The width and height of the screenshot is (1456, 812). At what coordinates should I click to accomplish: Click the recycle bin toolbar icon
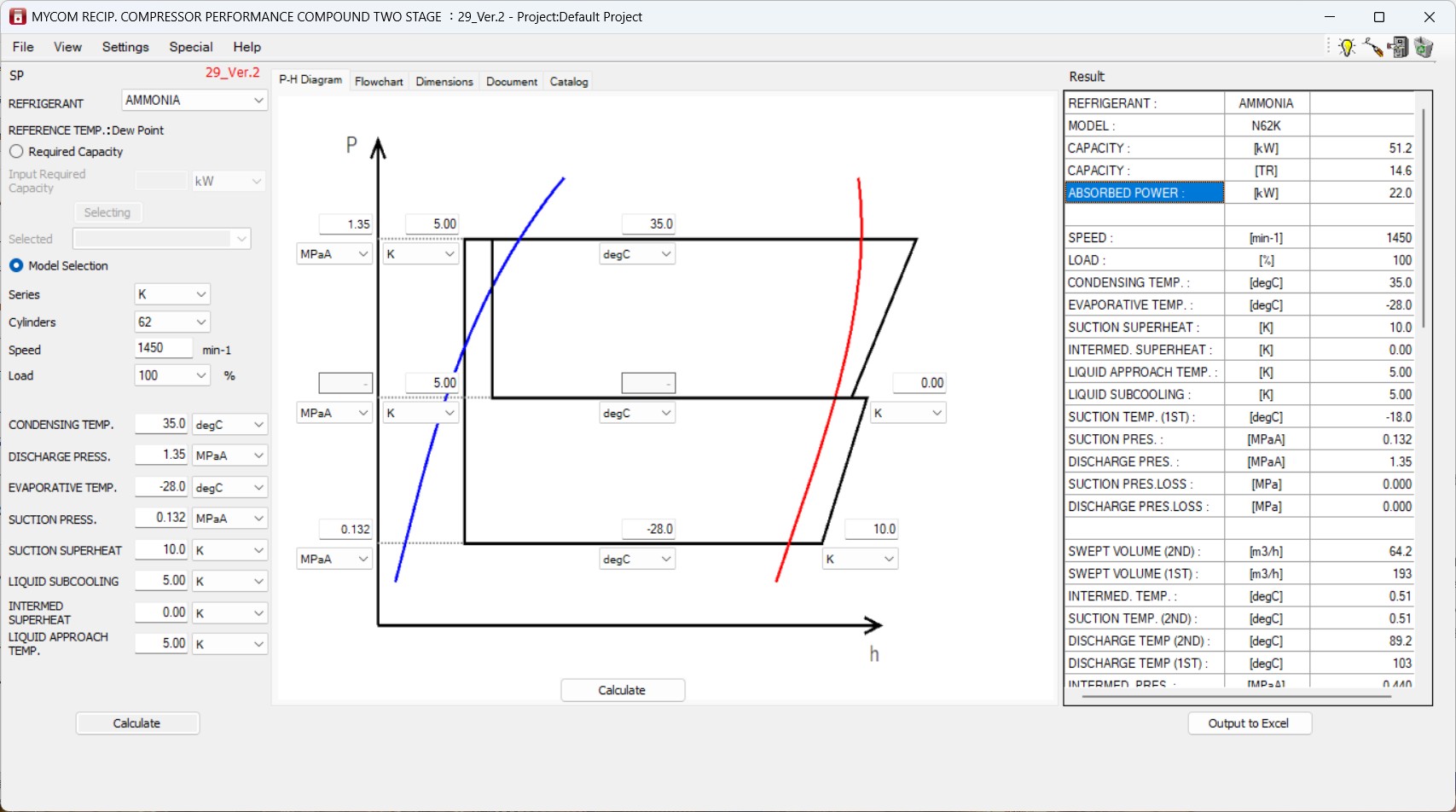pyautogui.click(x=1424, y=48)
